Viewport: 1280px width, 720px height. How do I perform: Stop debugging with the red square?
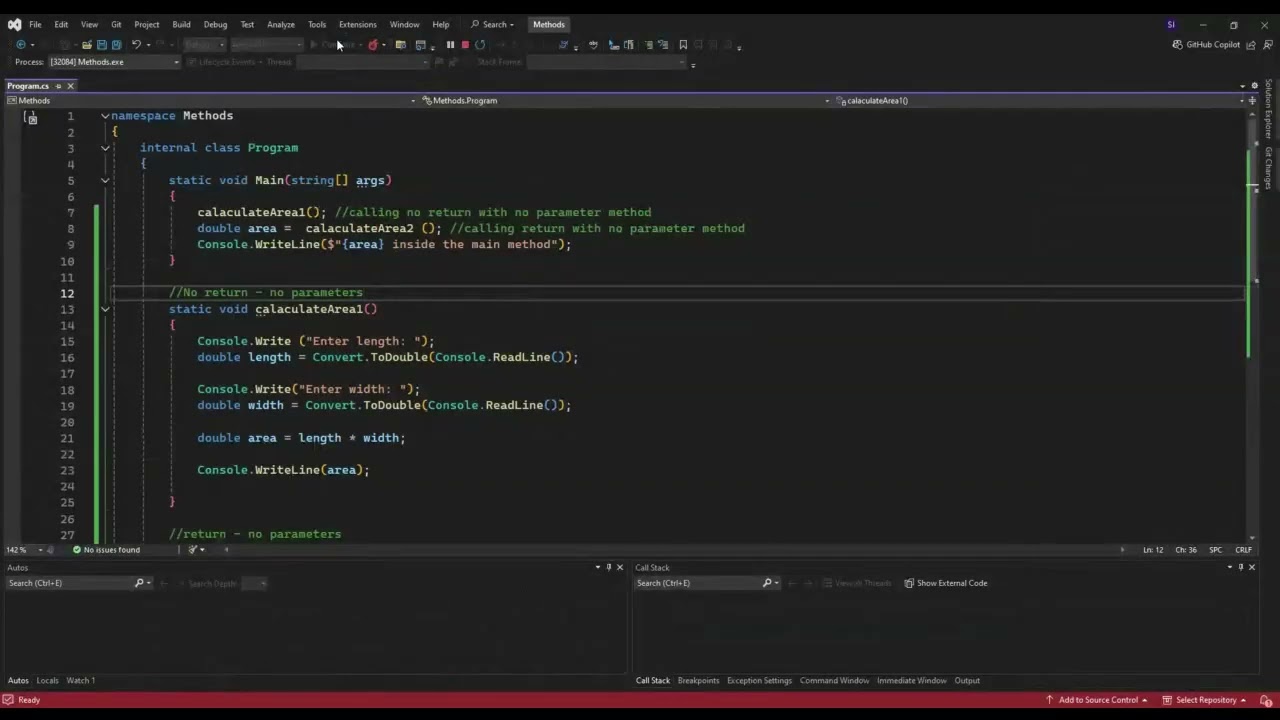pos(465,44)
